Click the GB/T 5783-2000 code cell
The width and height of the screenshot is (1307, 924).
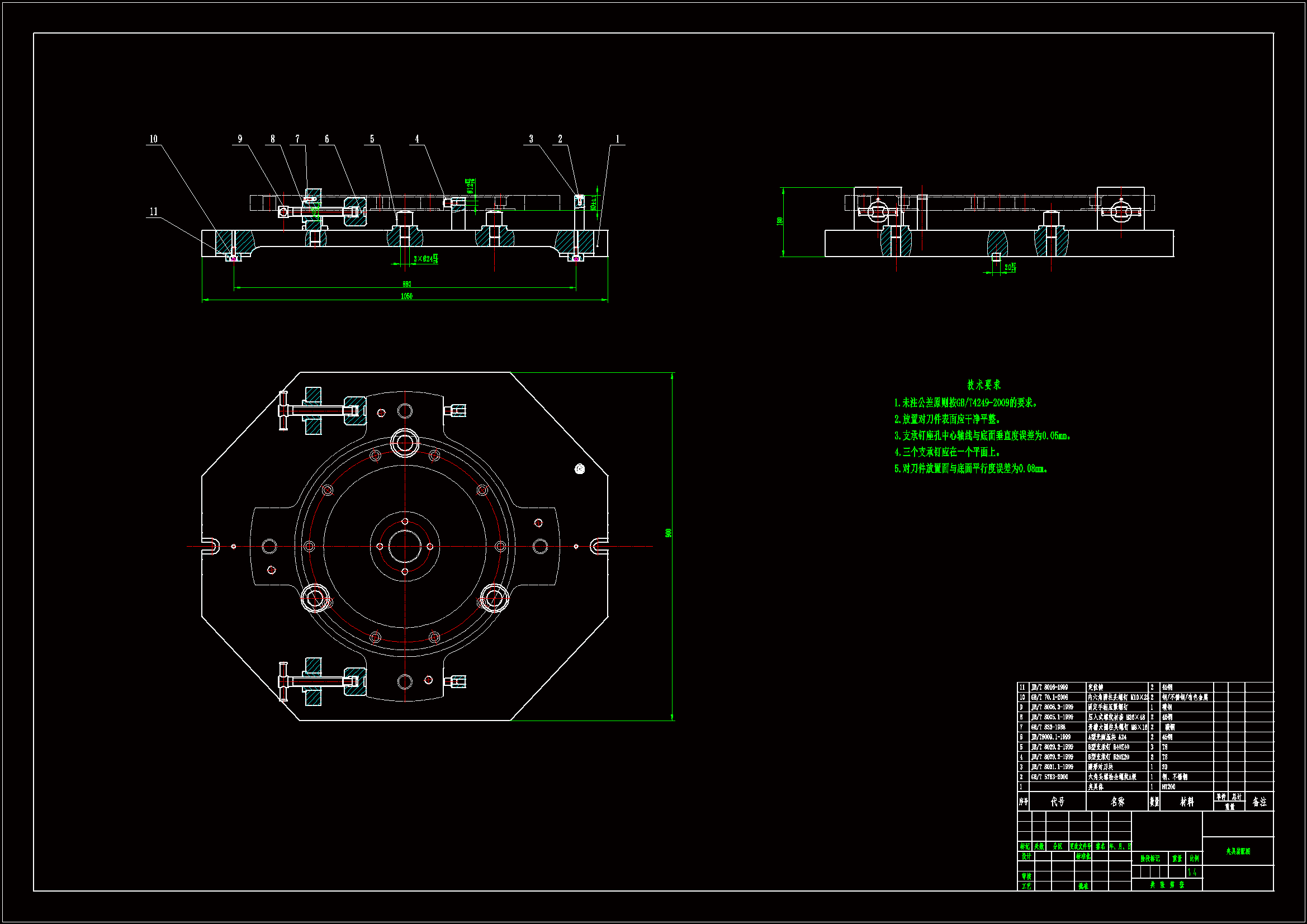(x=1050, y=776)
